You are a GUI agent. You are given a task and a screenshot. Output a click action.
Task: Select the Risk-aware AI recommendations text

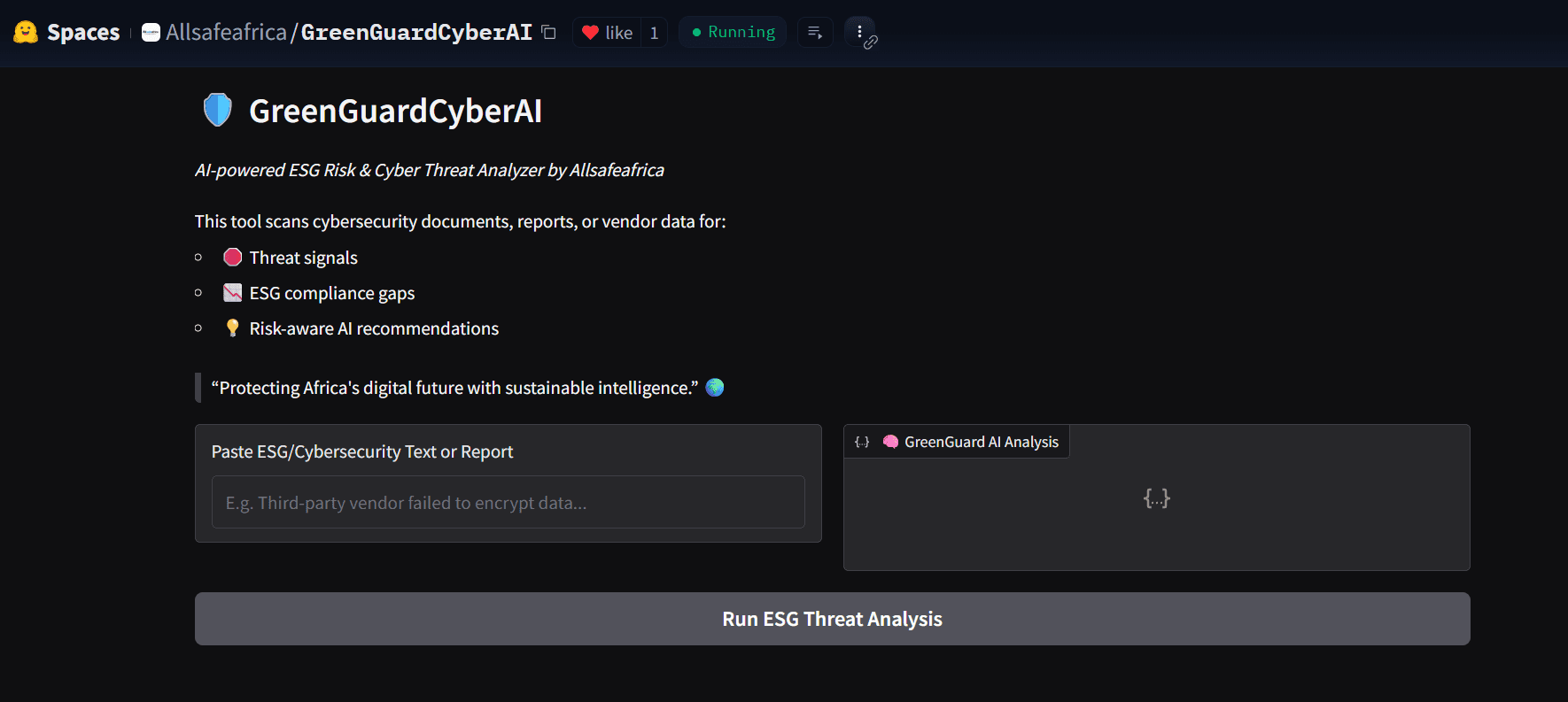click(x=374, y=328)
